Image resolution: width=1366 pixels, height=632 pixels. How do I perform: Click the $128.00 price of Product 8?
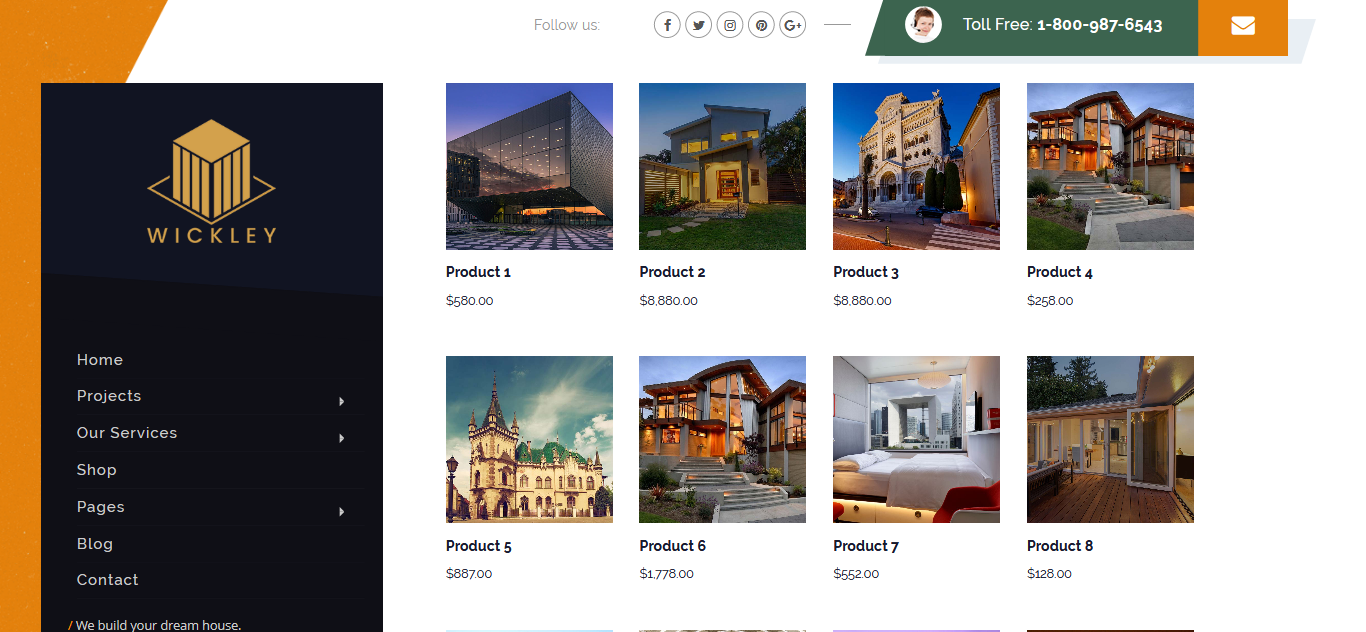coord(1049,574)
